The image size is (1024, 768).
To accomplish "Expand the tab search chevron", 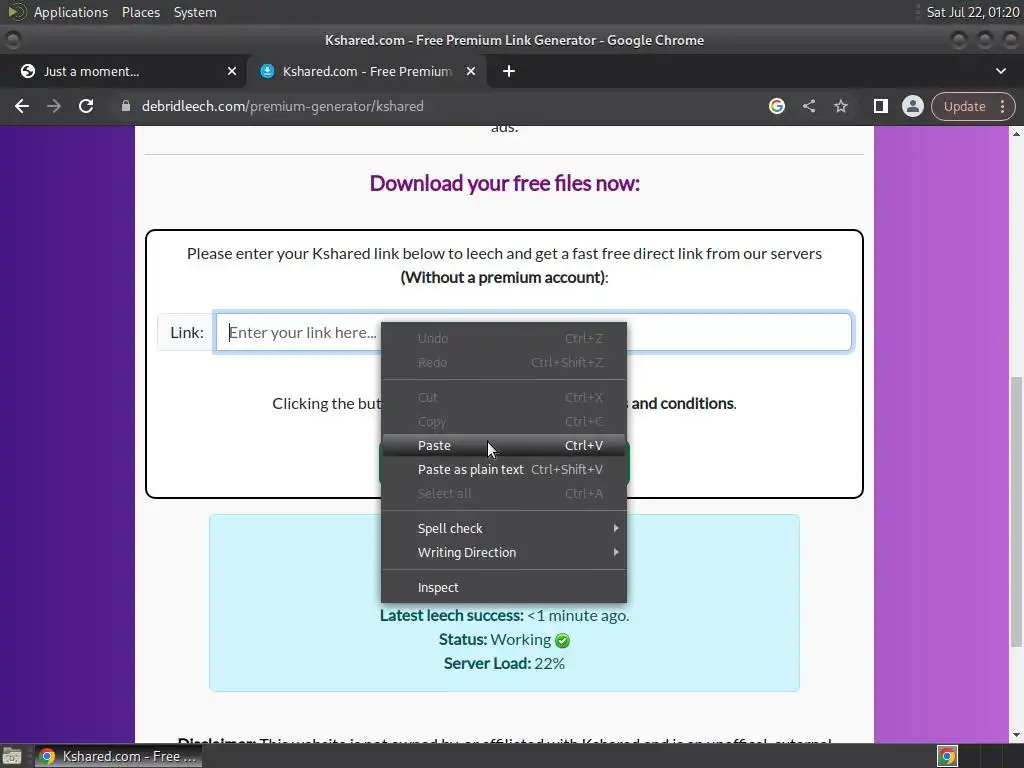I will point(1000,71).
